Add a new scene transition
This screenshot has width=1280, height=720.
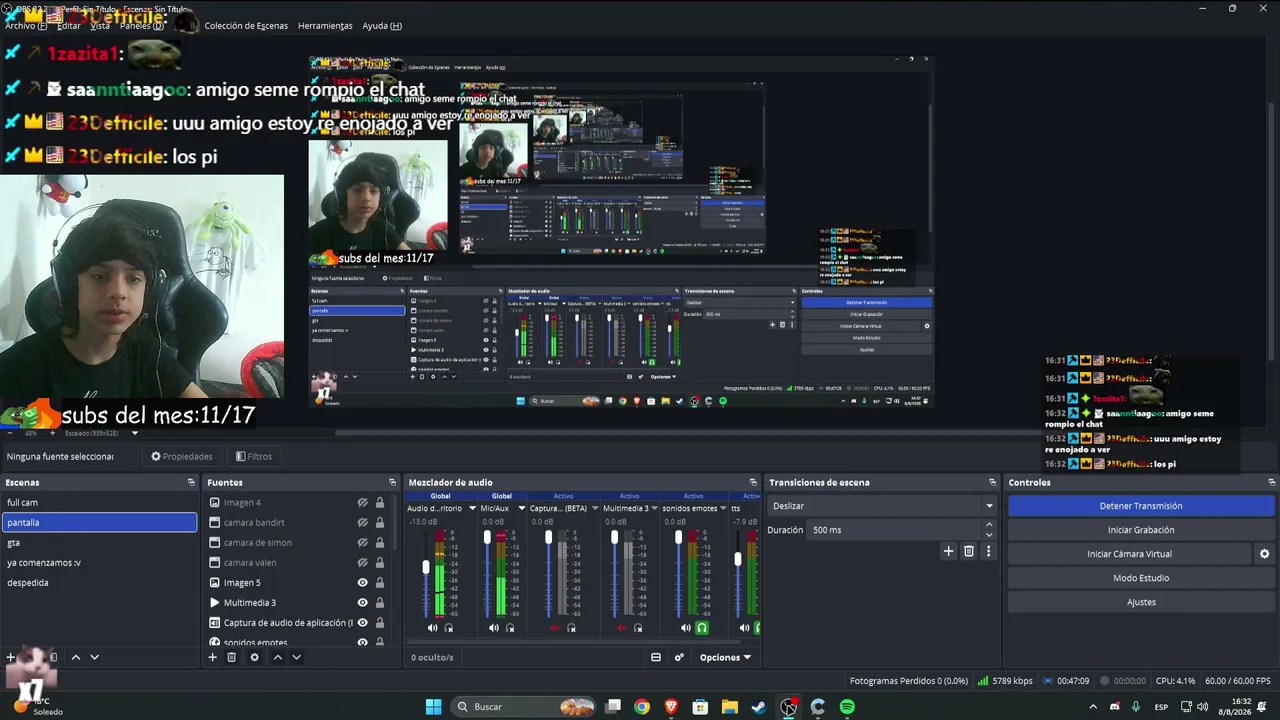pos(949,551)
